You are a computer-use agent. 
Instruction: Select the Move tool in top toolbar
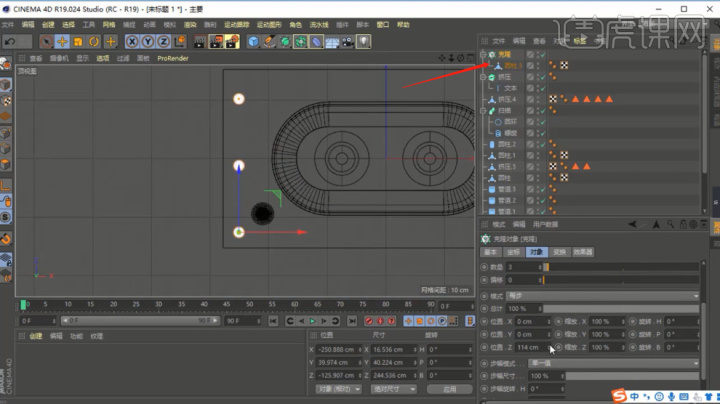pyautogui.click(x=62, y=41)
